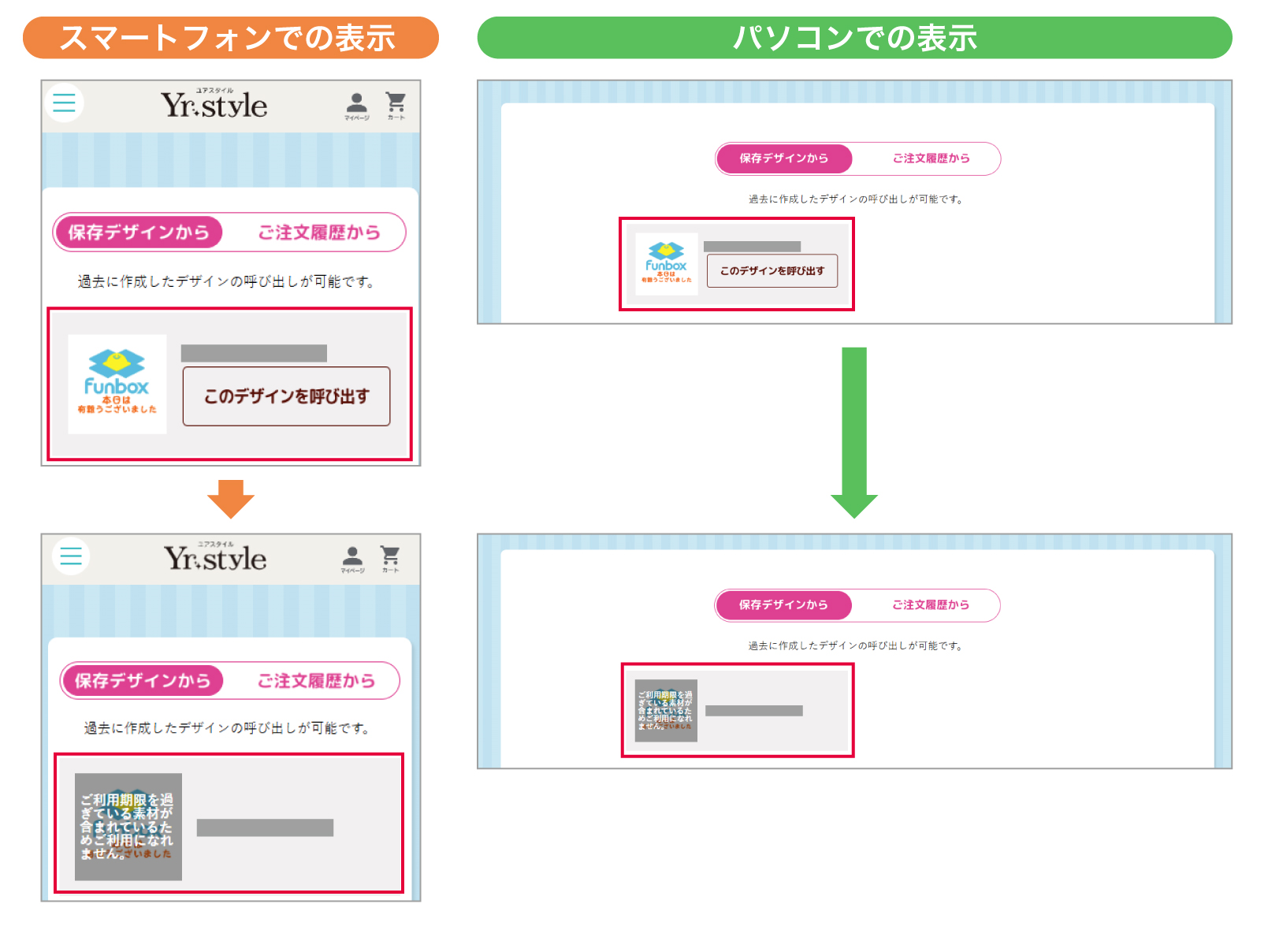The height and width of the screenshot is (952, 1268).
Task: Click Yr.style logo in upper smartphone header
Action: point(214,105)
